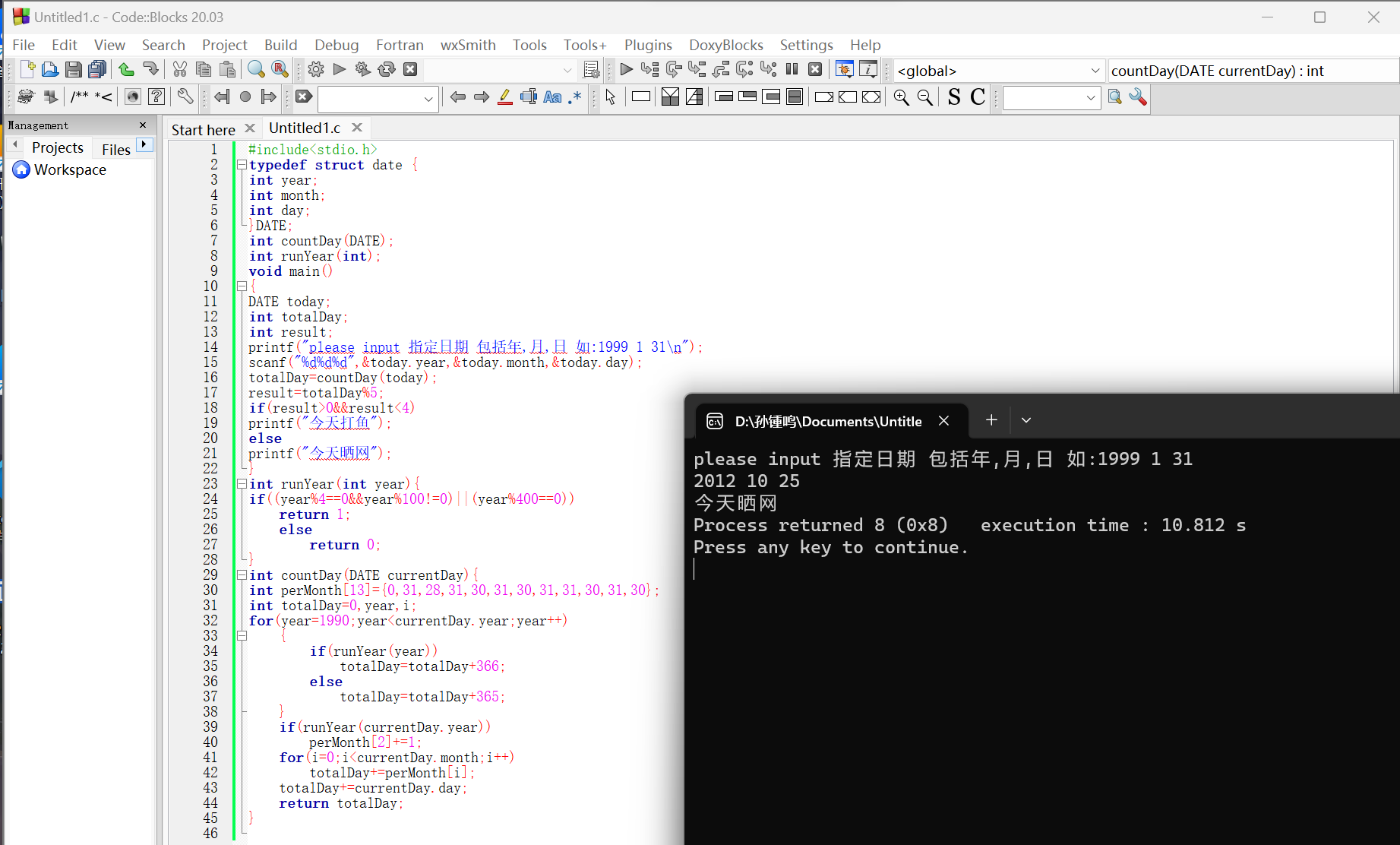
Task: Open the Debug menu
Action: pyautogui.click(x=337, y=45)
